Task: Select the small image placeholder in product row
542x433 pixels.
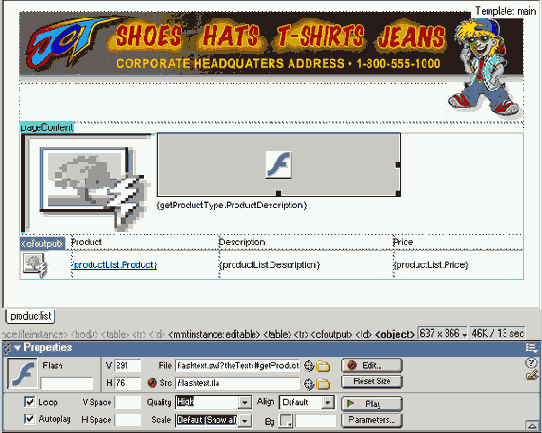Action: pos(35,265)
